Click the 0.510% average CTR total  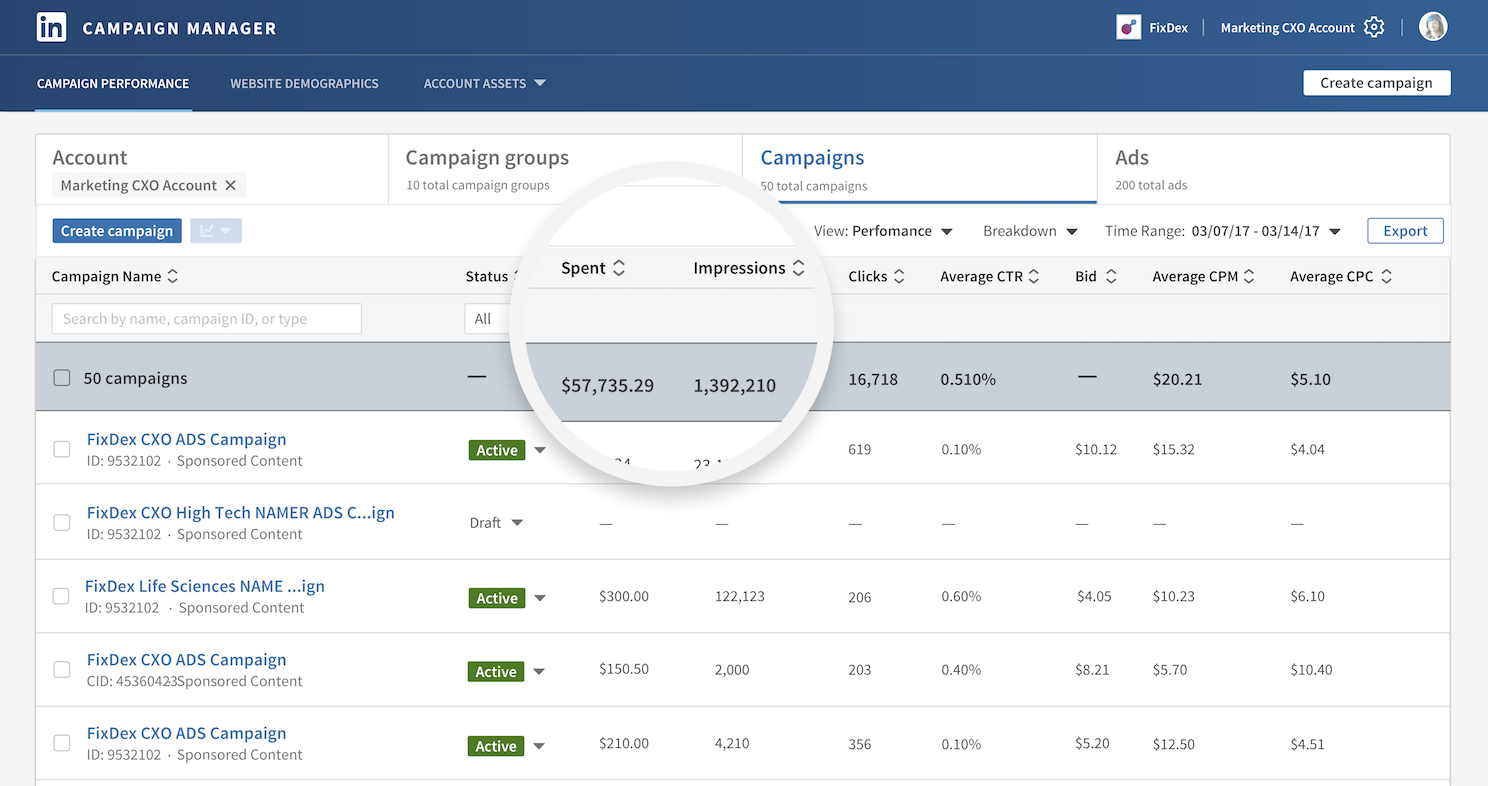tap(968, 380)
